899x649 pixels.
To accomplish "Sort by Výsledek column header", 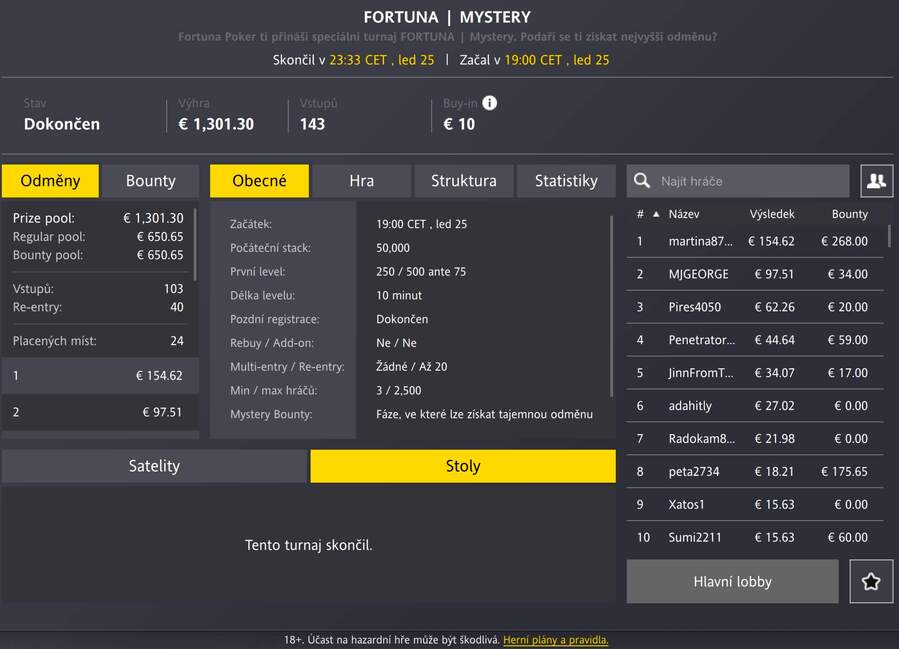I will click(x=772, y=214).
